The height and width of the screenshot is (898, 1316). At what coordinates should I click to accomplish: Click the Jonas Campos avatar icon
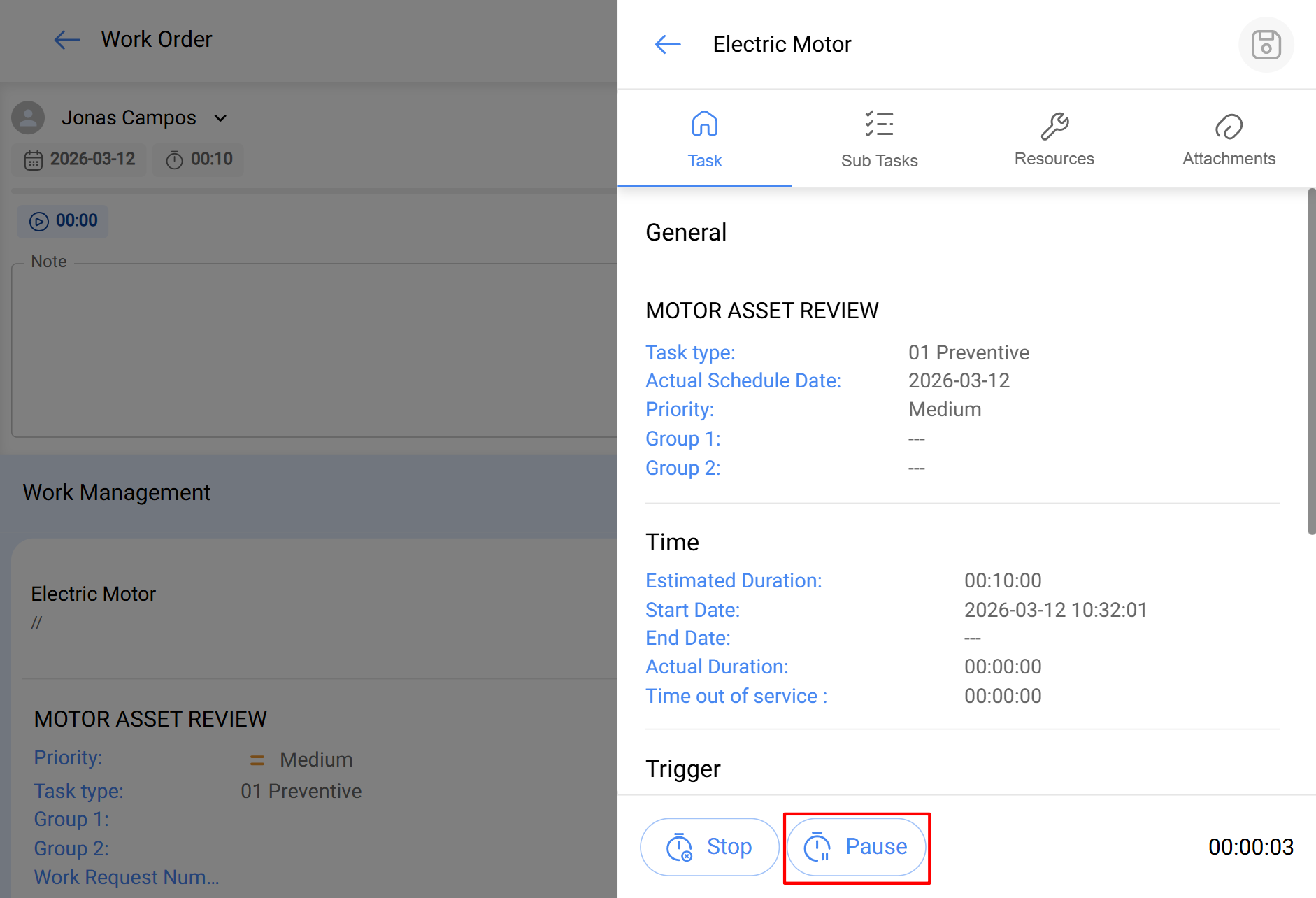click(x=29, y=117)
